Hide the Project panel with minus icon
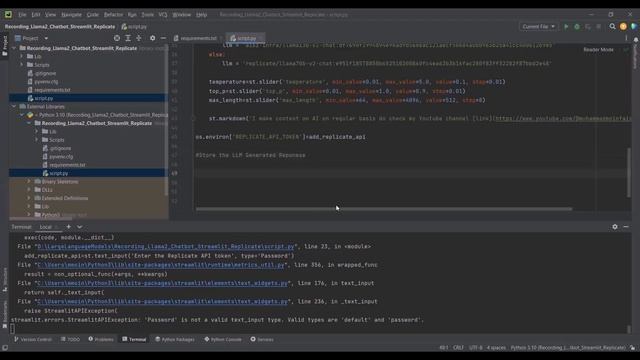 [163, 38]
